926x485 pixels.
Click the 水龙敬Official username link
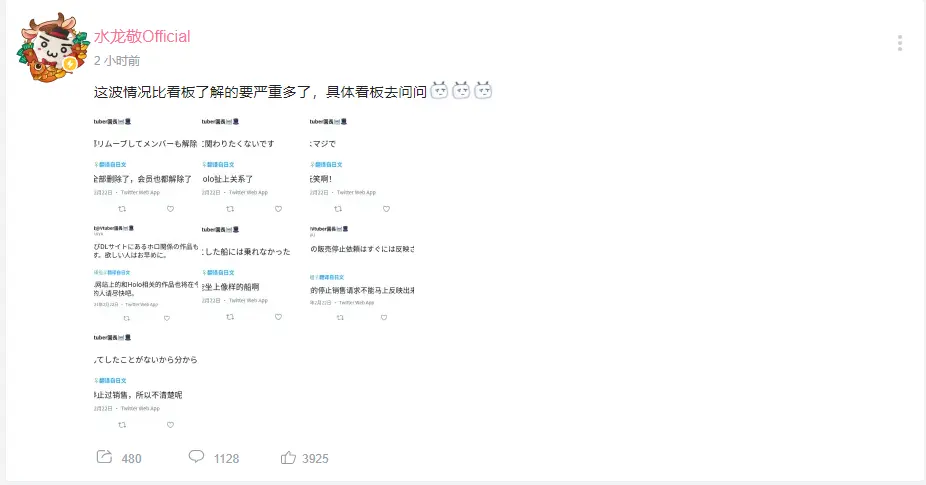[142, 37]
